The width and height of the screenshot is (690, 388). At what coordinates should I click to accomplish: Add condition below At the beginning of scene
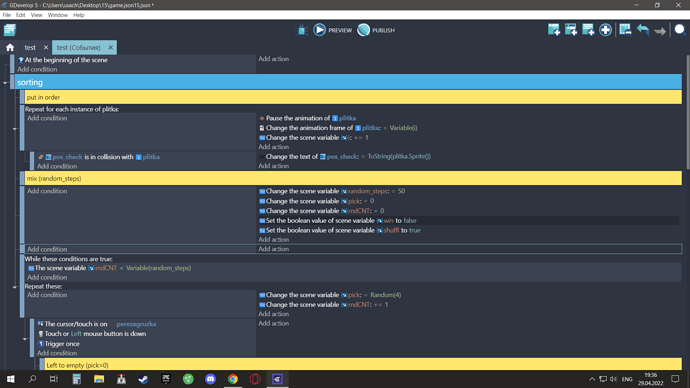point(37,69)
